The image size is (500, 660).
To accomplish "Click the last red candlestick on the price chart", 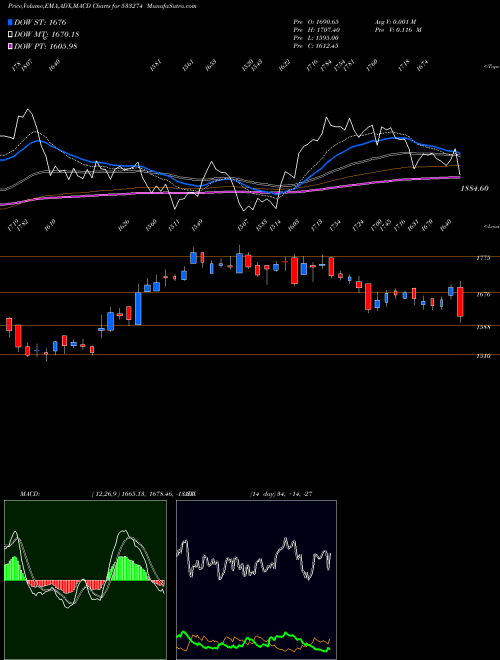I will (x=460, y=302).
